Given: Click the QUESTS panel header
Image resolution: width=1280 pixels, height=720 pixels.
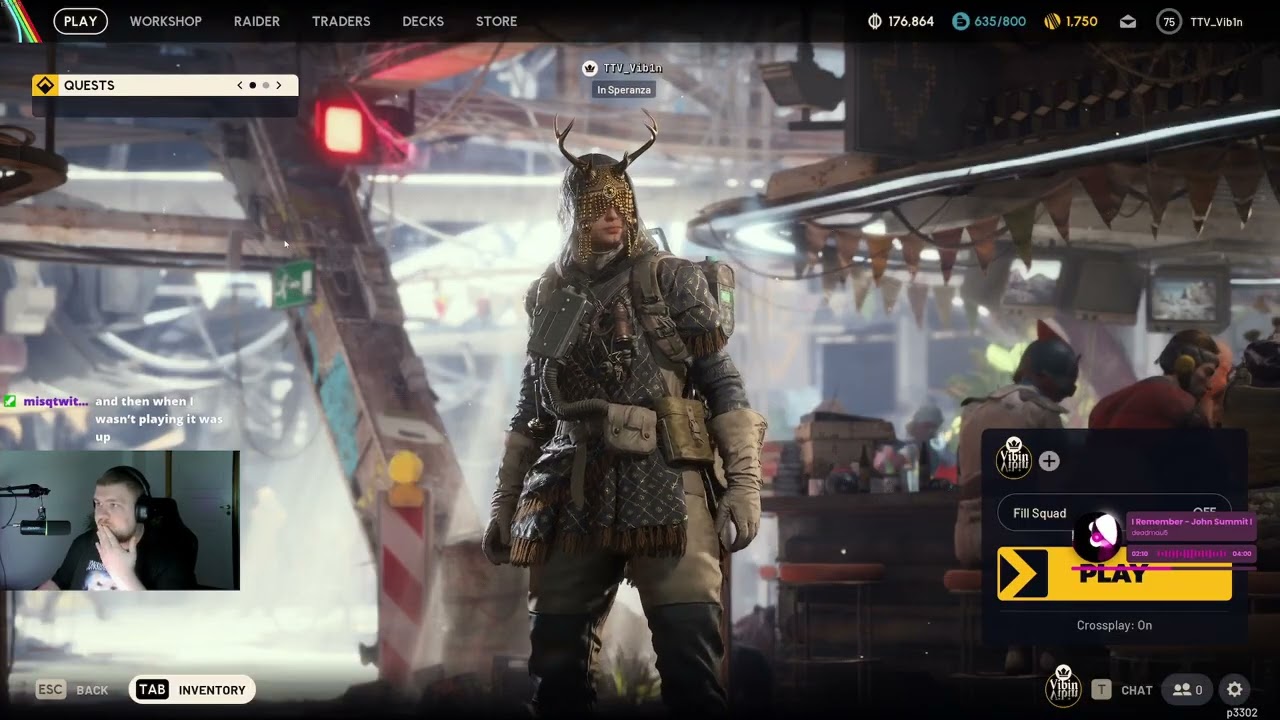Looking at the screenshot, I should 165,85.
